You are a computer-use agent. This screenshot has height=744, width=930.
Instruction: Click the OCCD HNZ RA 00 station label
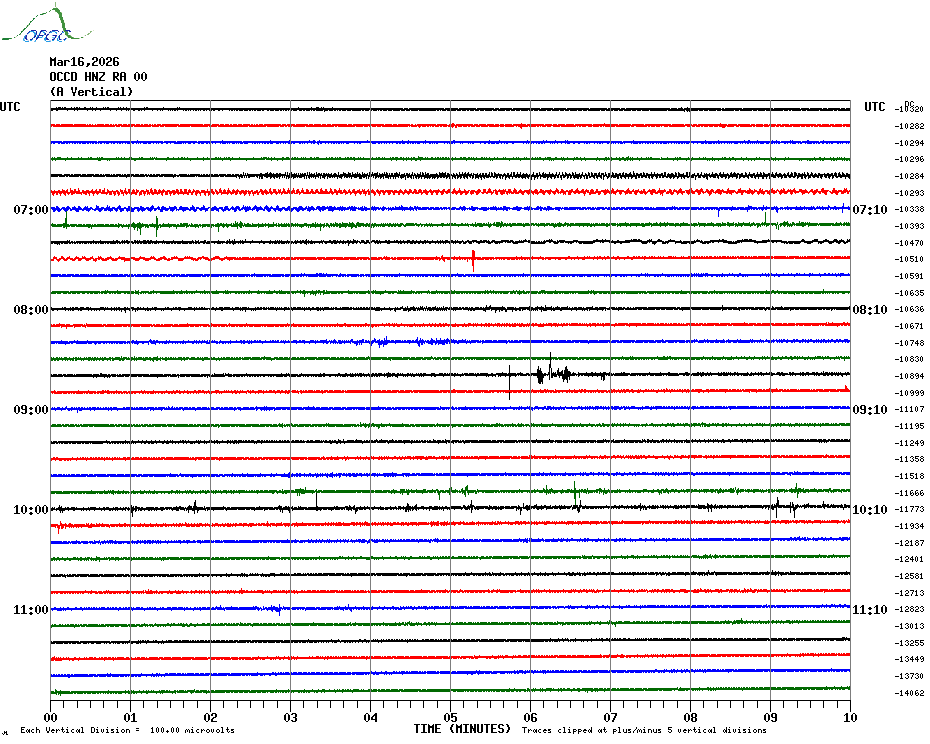pos(98,77)
